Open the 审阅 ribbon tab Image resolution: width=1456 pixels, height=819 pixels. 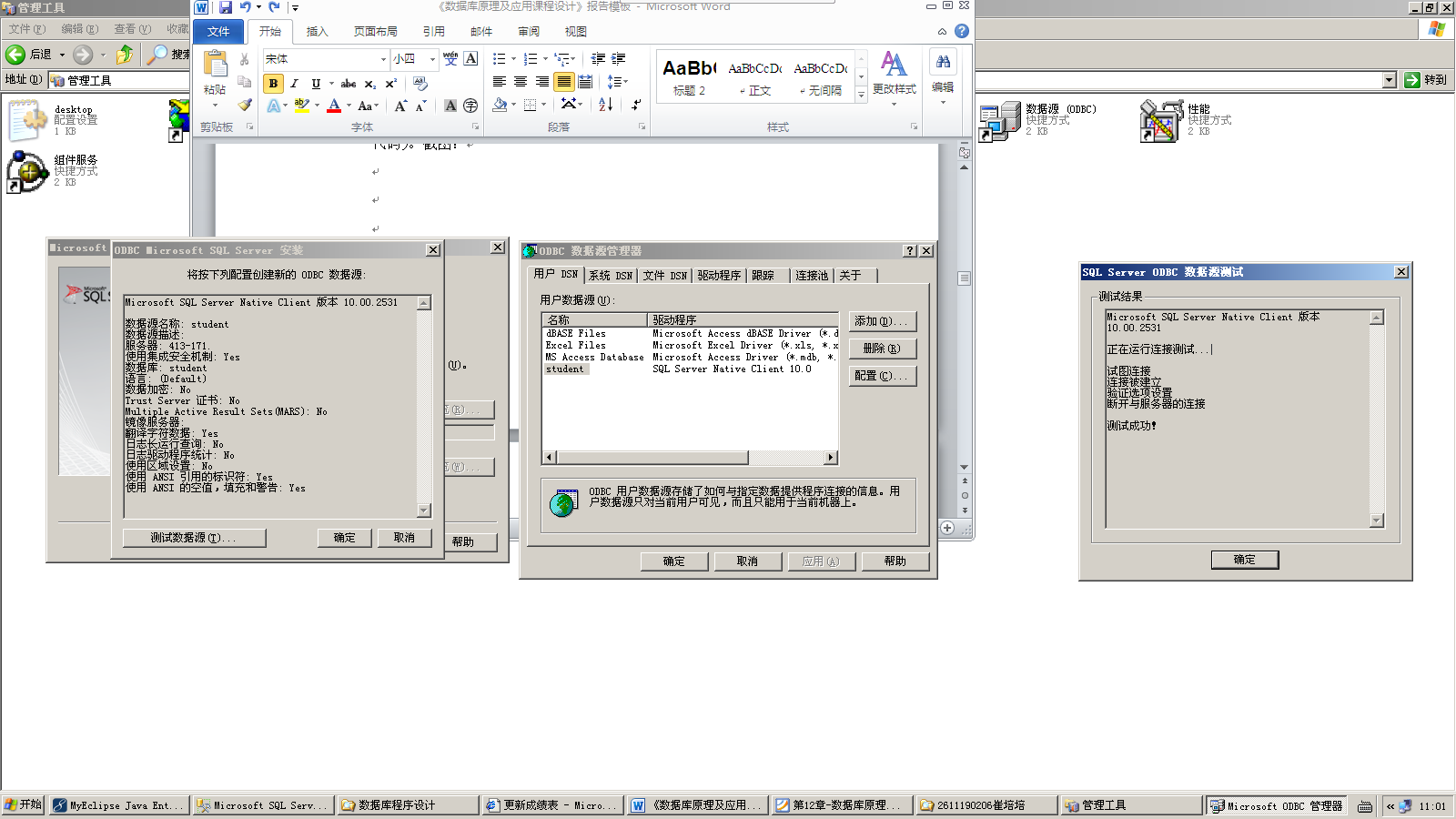point(529,31)
